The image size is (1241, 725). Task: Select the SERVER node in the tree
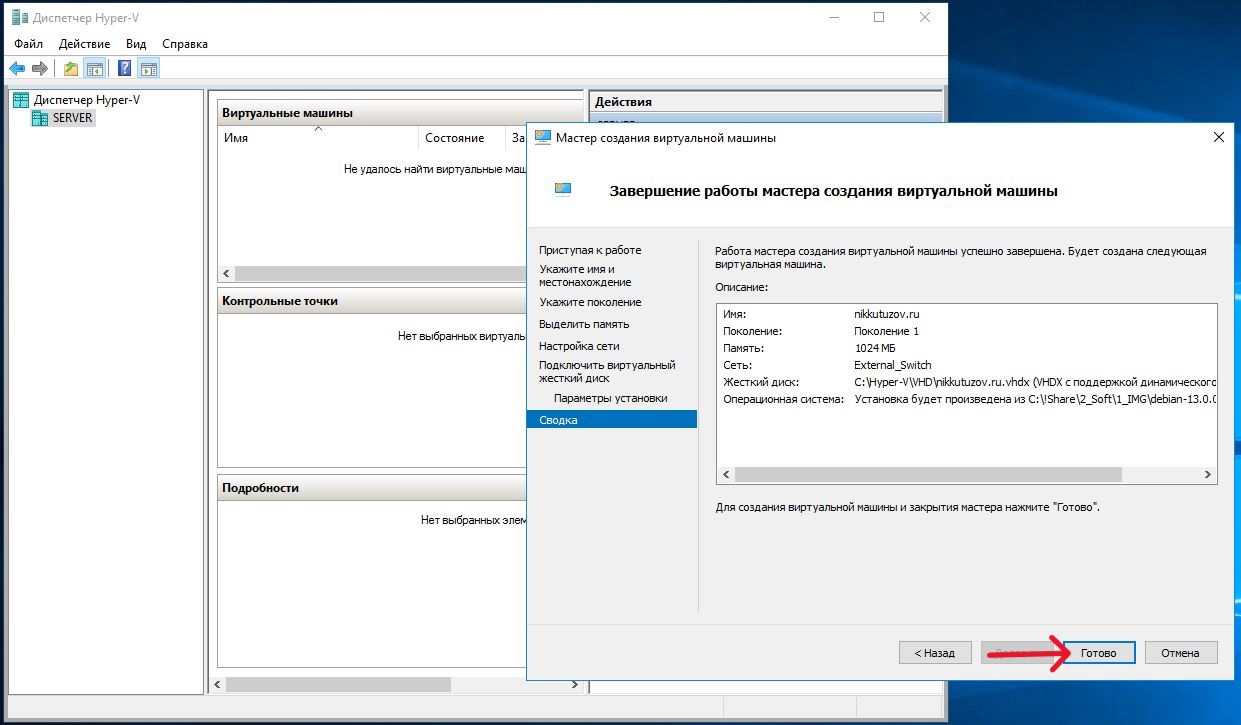(72, 118)
